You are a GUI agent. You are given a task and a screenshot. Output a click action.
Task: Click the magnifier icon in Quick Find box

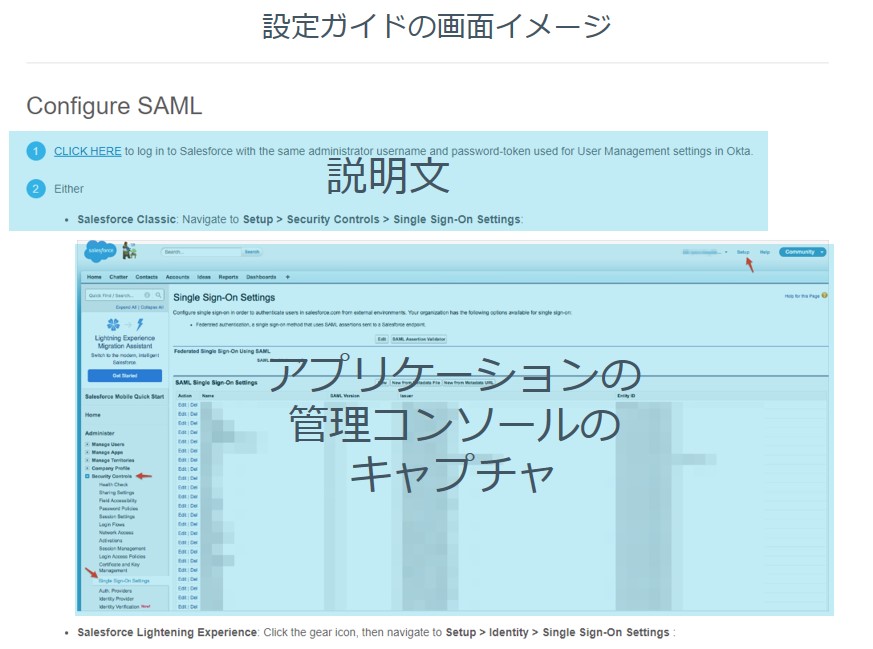[x=158, y=295]
